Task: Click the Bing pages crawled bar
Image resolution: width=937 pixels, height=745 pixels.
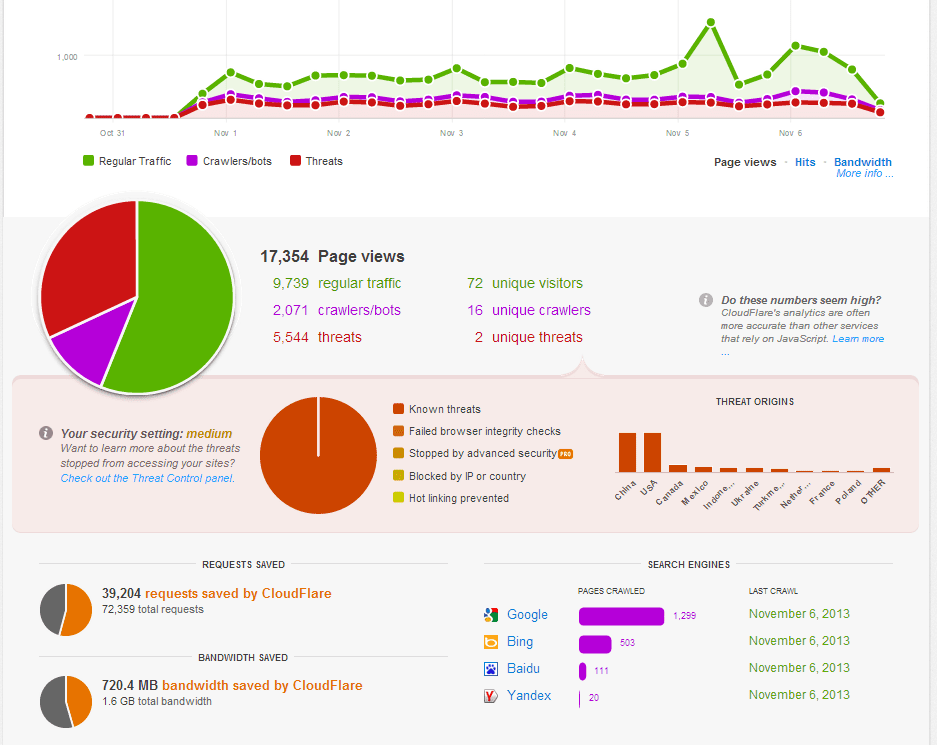Action: point(595,643)
